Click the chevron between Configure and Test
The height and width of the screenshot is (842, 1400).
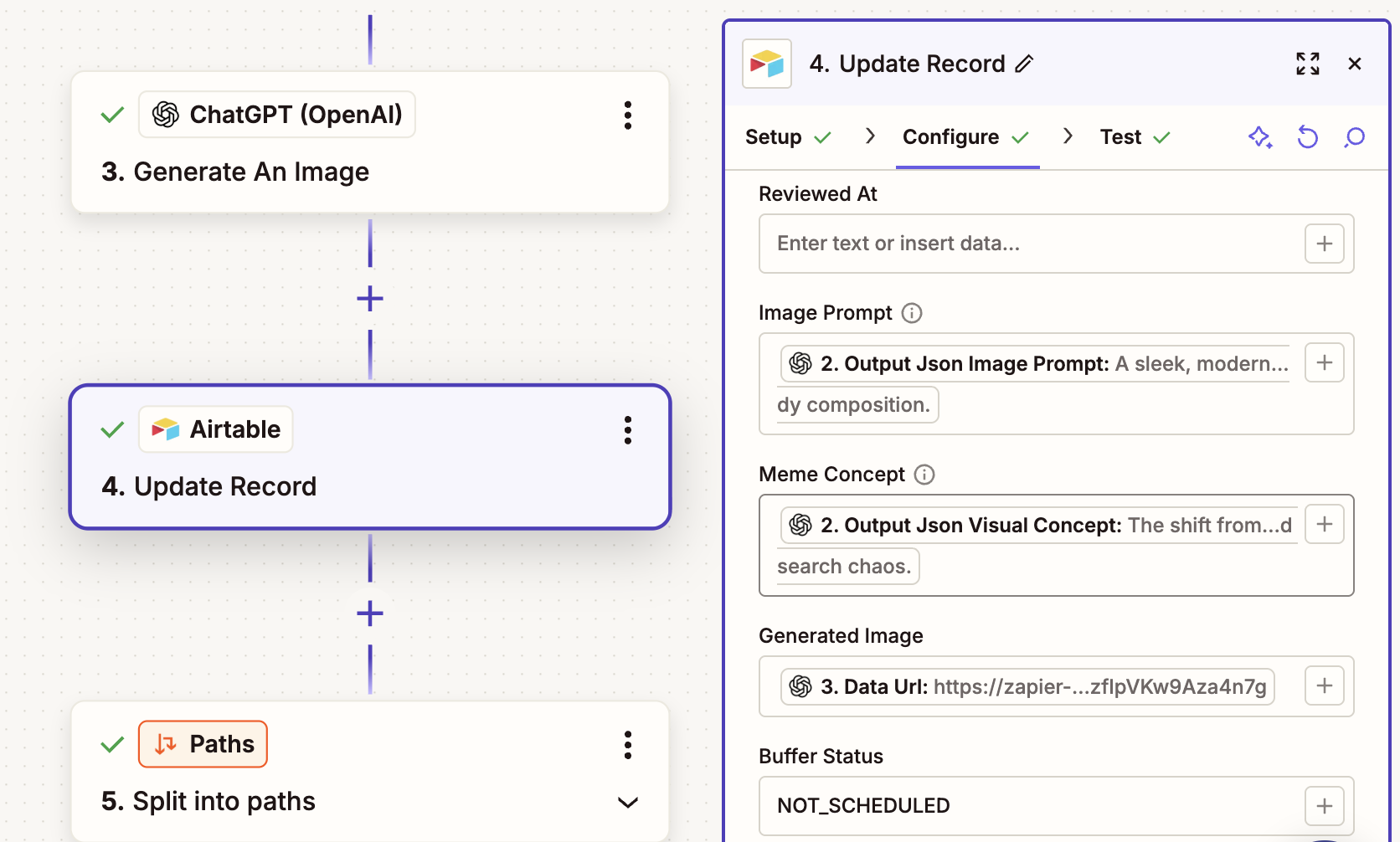pyautogui.click(x=1068, y=136)
